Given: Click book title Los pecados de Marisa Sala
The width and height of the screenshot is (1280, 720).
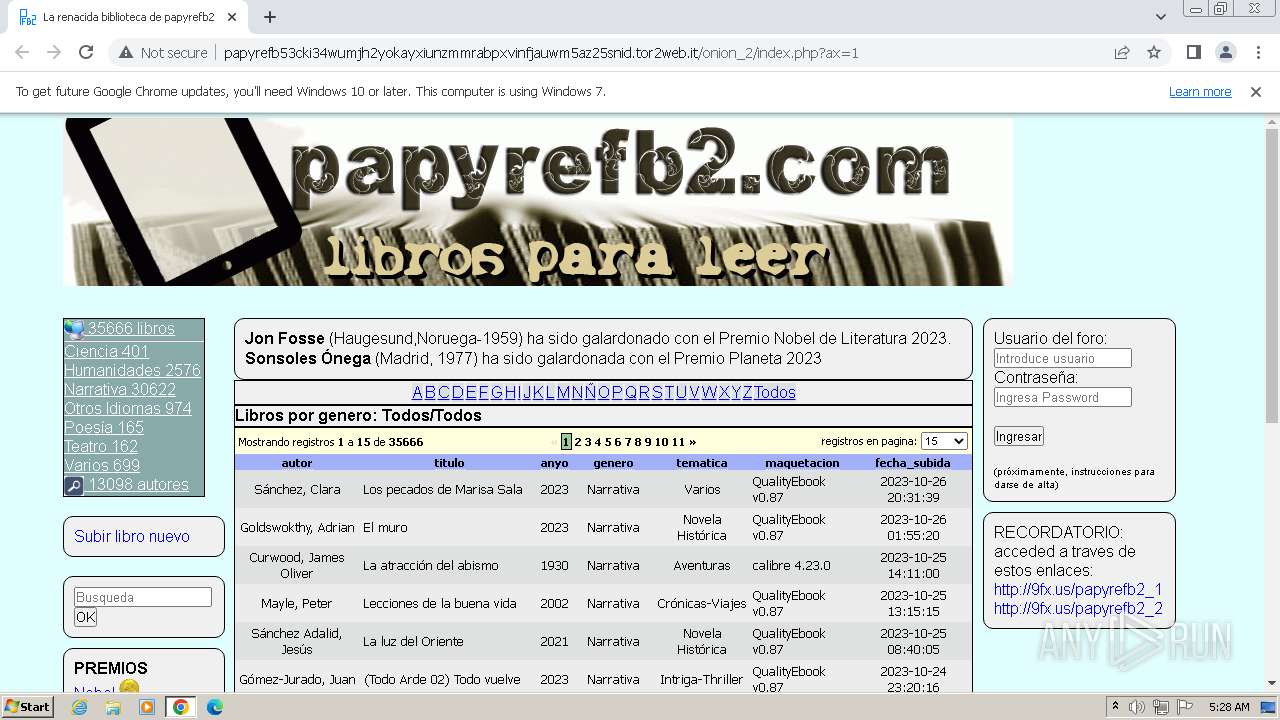Looking at the screenshot, I should (443, 490).
